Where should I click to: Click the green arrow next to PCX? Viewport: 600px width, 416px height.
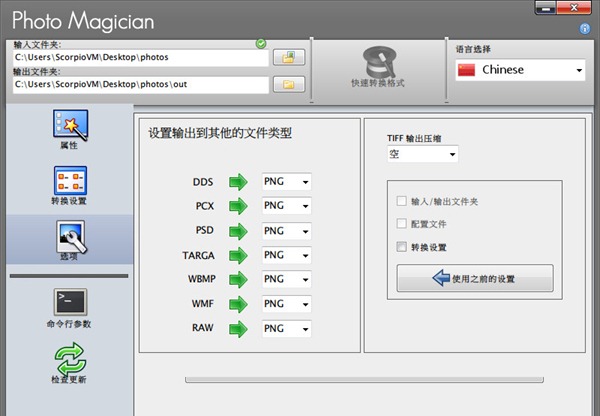[x=238, y=206]
